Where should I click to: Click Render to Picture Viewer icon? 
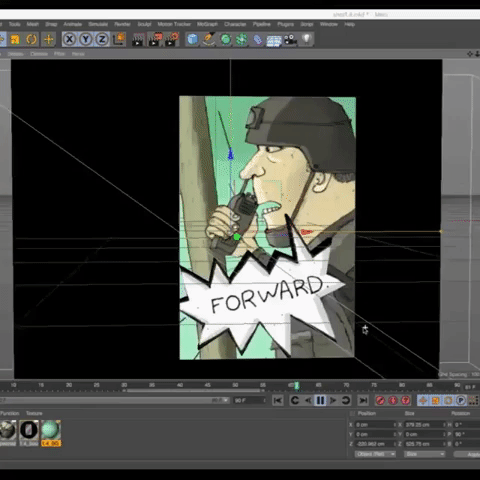pyautogui.click(x=155, y=39)
